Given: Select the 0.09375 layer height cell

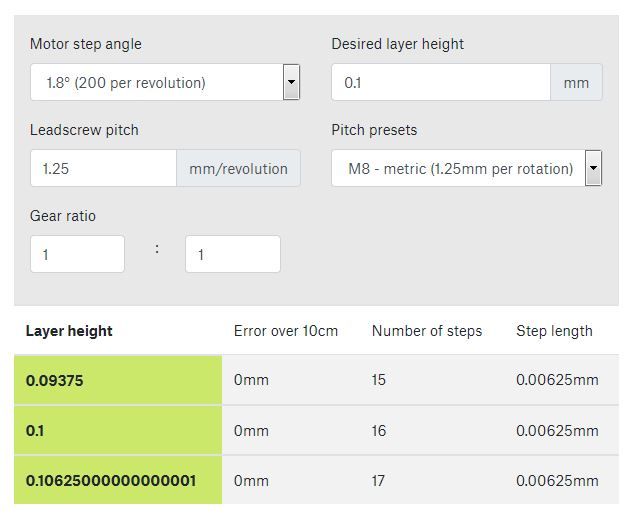Looking at the screenshot, I should click(x=118, y=380).
